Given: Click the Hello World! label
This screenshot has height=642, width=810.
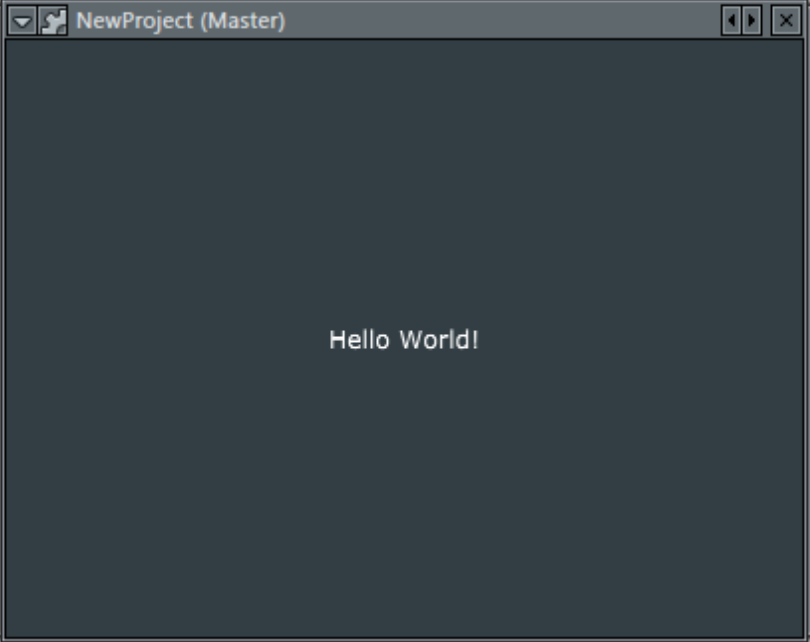Looking at the screenshot, I should [x=404, y=340].
